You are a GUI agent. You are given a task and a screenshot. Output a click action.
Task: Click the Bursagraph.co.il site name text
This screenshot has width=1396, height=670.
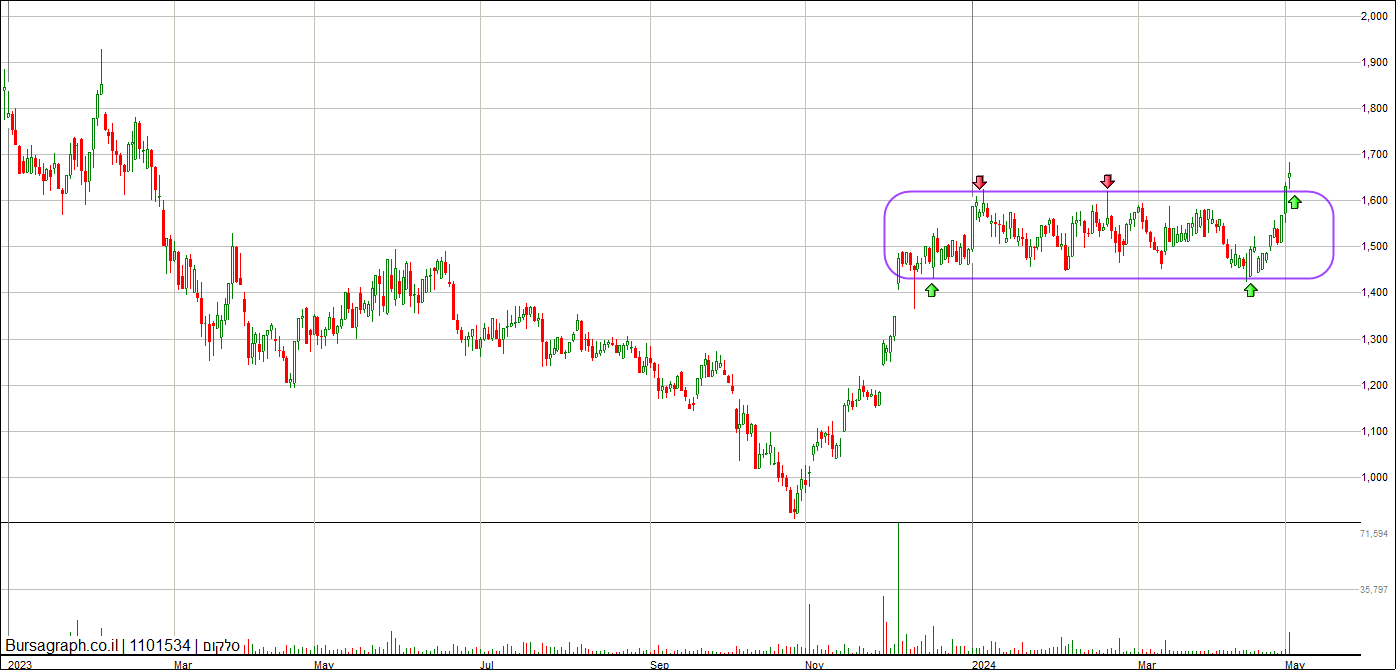click(61, 647)
